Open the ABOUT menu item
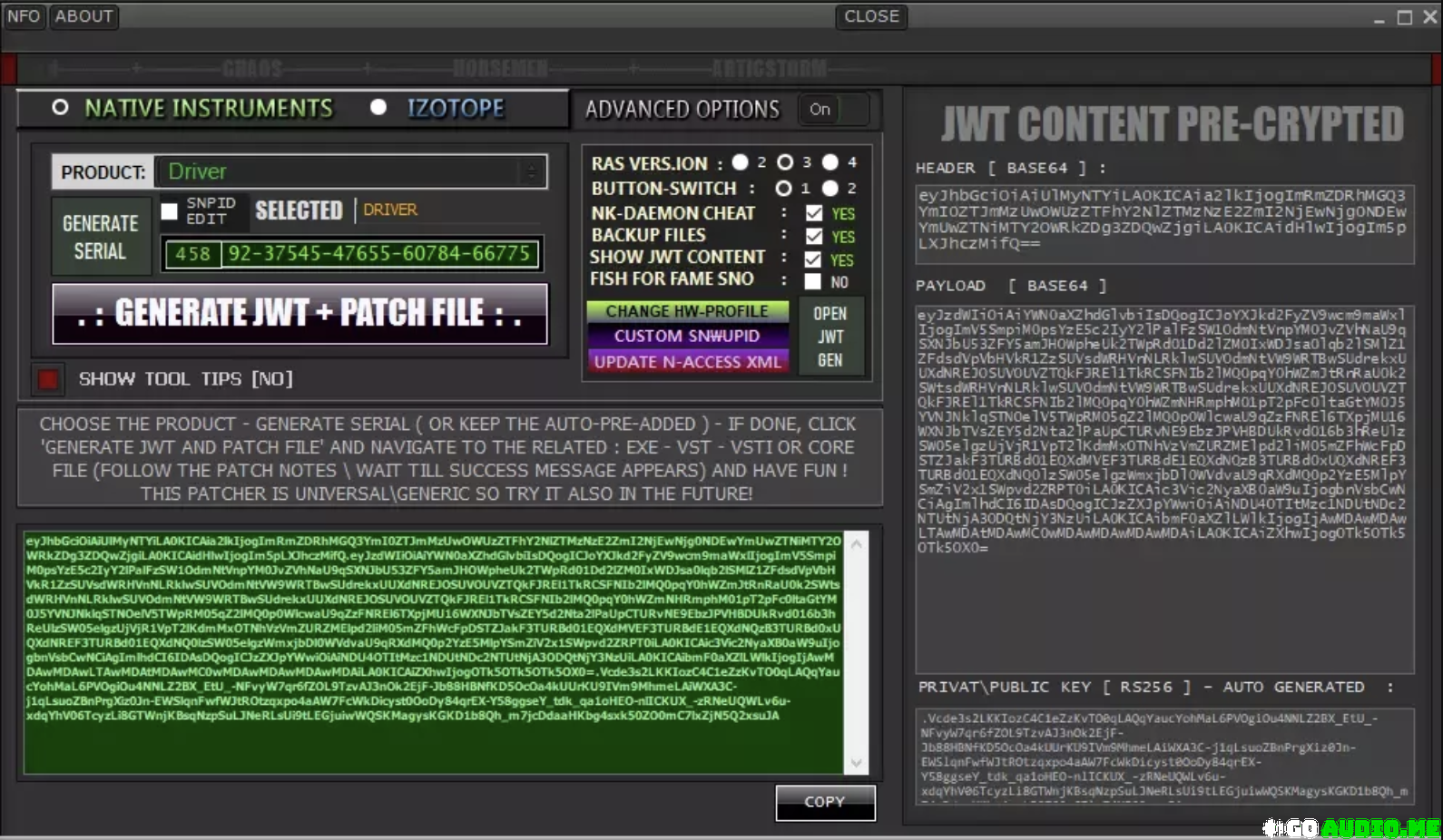1443x840 pixels. point(83,16)
